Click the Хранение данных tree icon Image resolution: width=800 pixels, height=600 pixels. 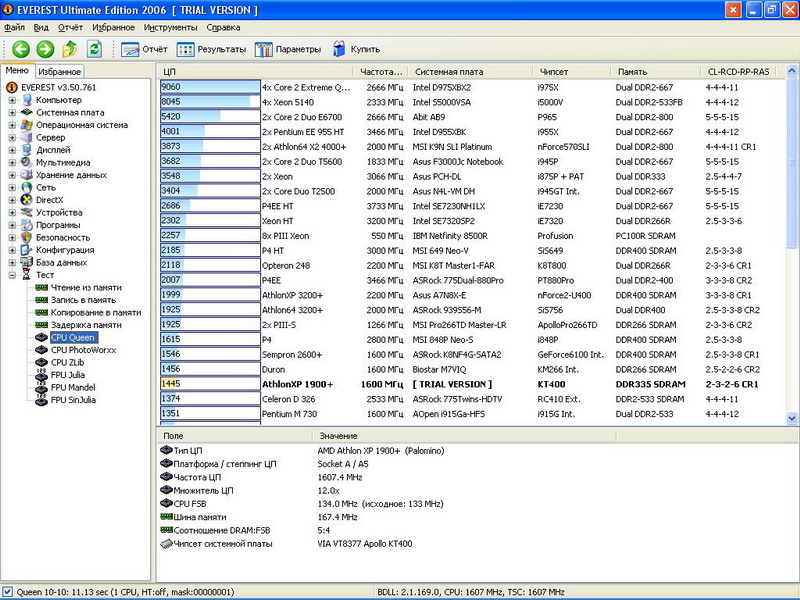click(27, 175)
